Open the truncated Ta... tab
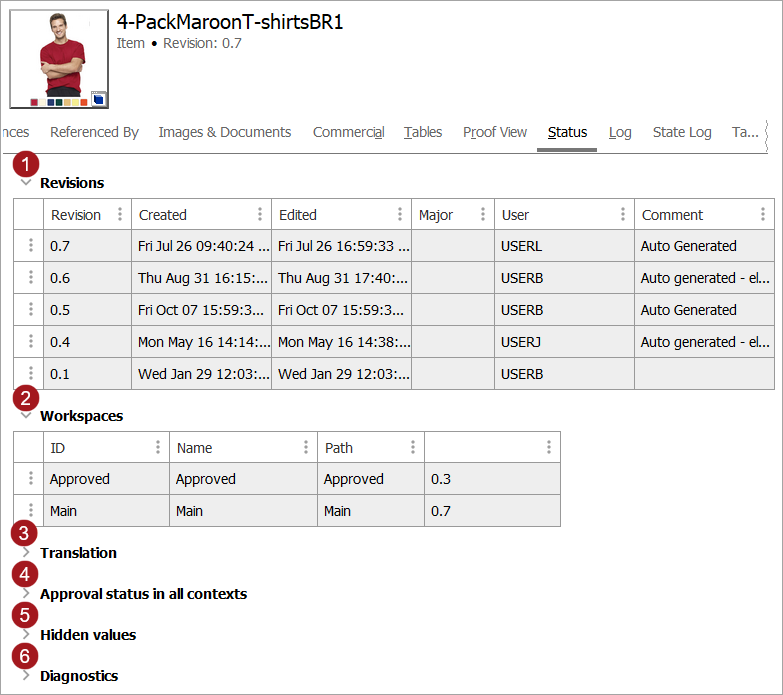This screenshot has height=695, width=783. coord(745,132)
